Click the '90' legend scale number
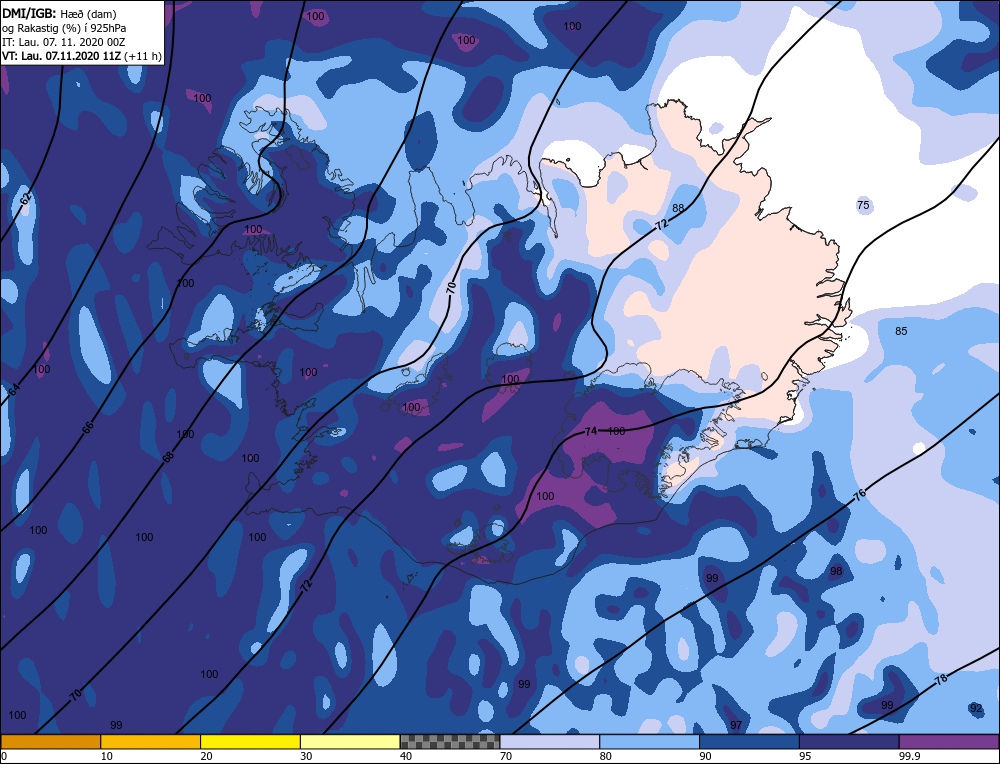 pos(705,756)
